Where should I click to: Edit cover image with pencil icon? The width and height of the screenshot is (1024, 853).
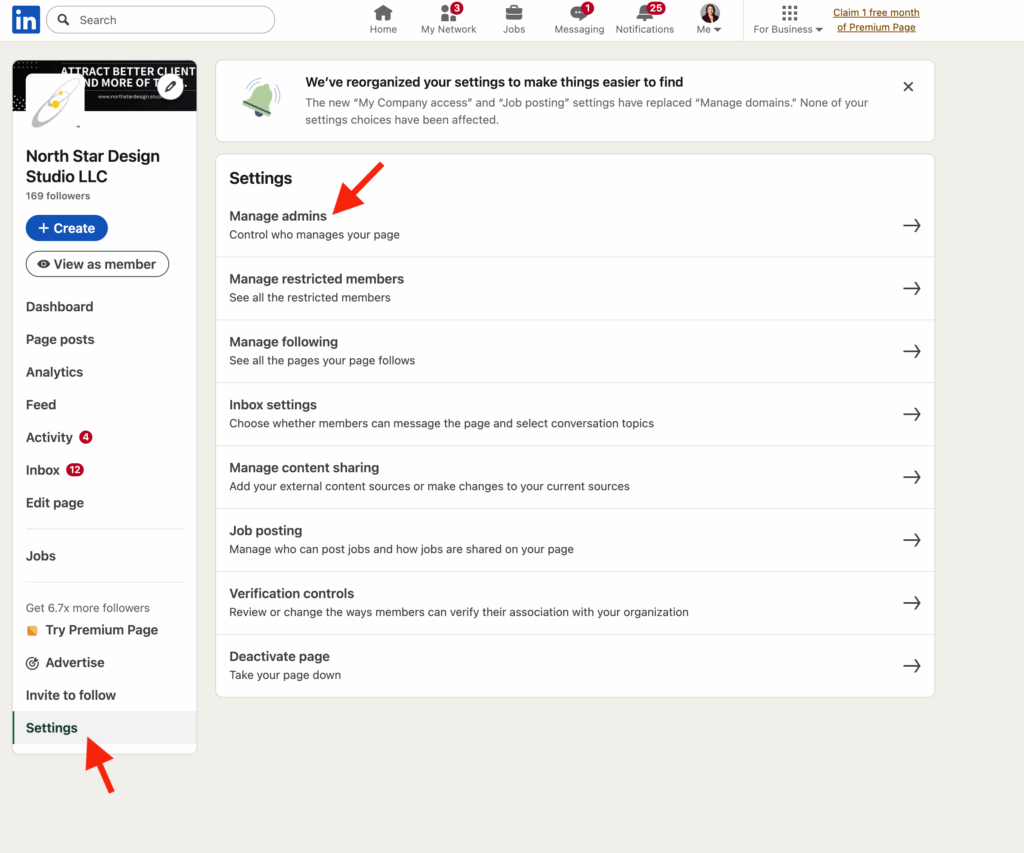170,86
